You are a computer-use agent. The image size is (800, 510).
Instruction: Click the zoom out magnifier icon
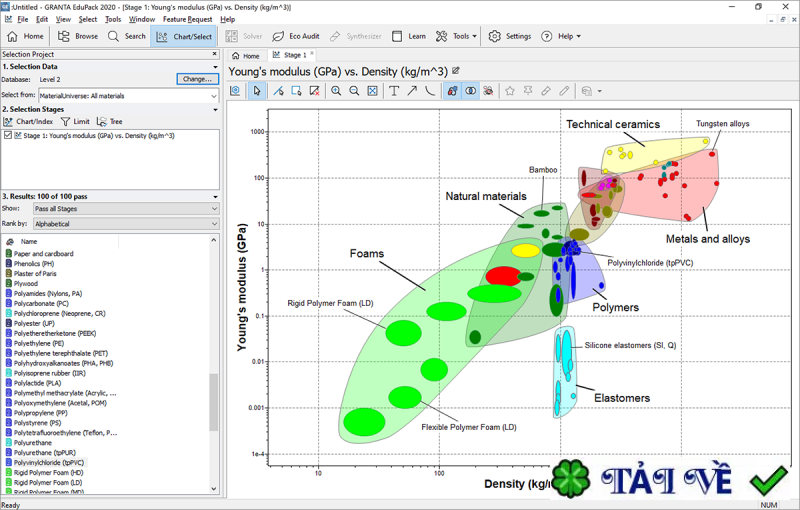click(354, 91)
